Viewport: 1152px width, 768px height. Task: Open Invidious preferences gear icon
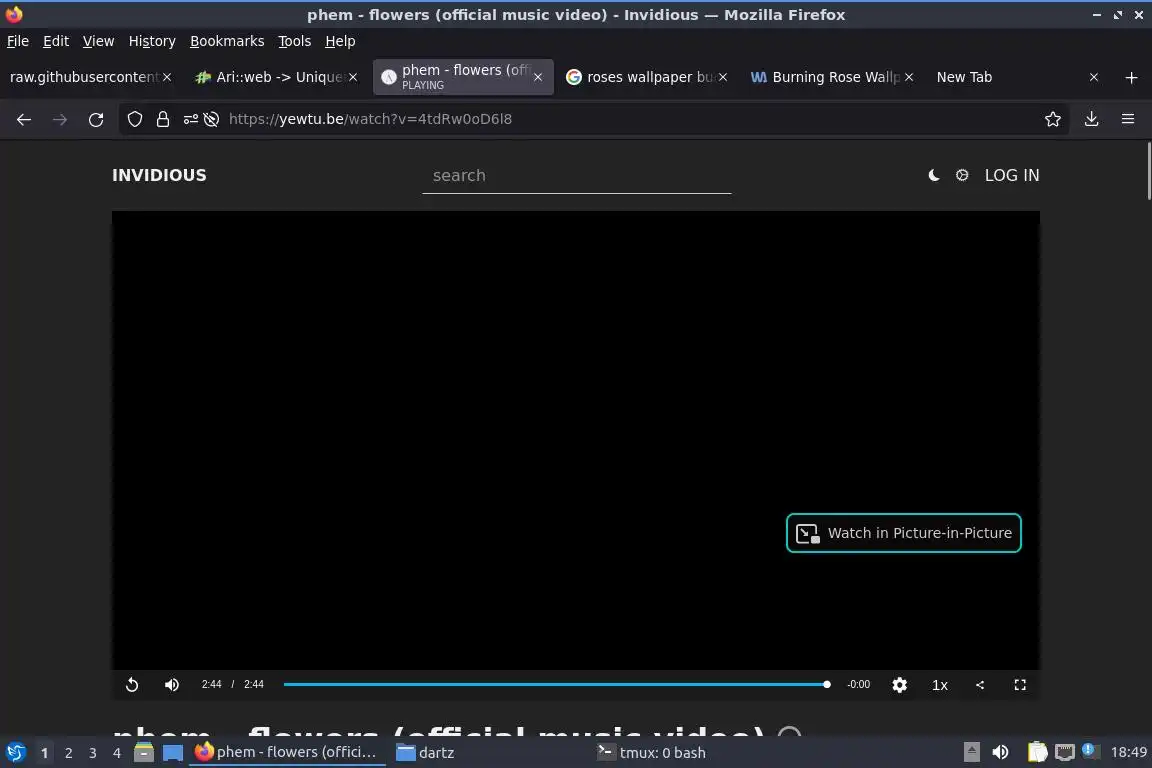[x=962, y=175]
